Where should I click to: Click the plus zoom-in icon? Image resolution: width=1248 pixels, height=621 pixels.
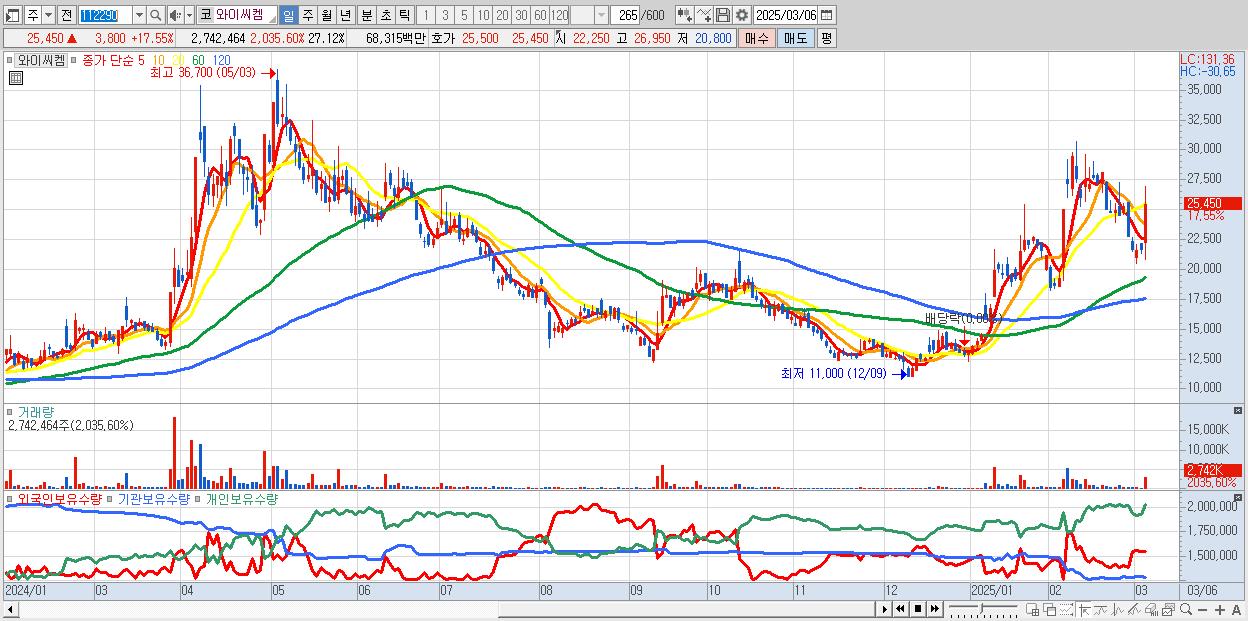coord(1220,609)
